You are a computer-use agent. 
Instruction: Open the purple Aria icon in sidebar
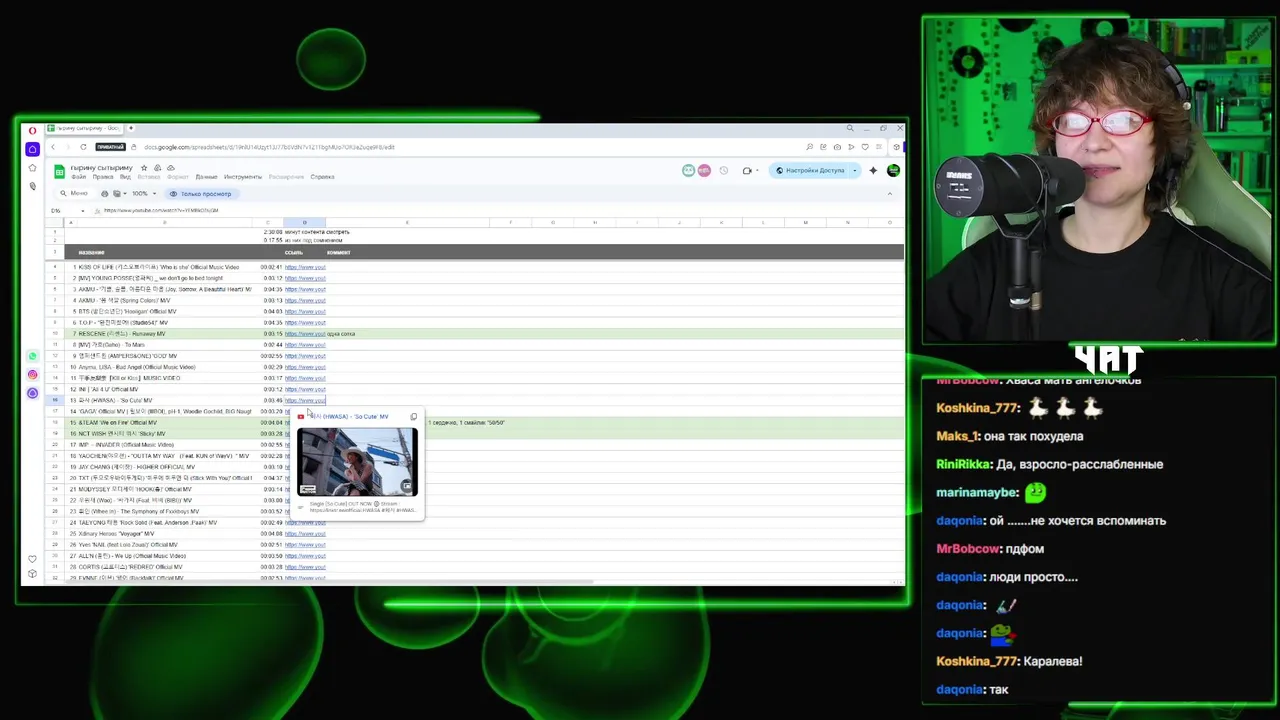pyautogui.click(x=32, y=393)
